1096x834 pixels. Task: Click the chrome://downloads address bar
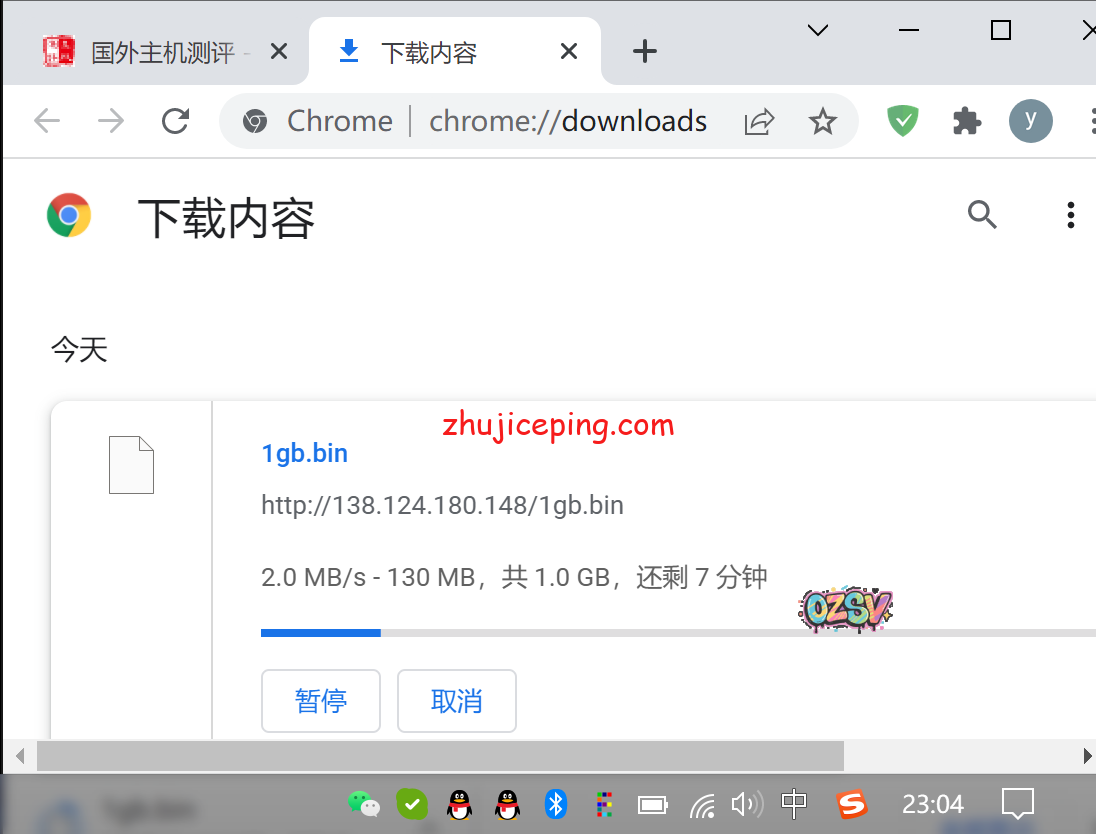567,121
